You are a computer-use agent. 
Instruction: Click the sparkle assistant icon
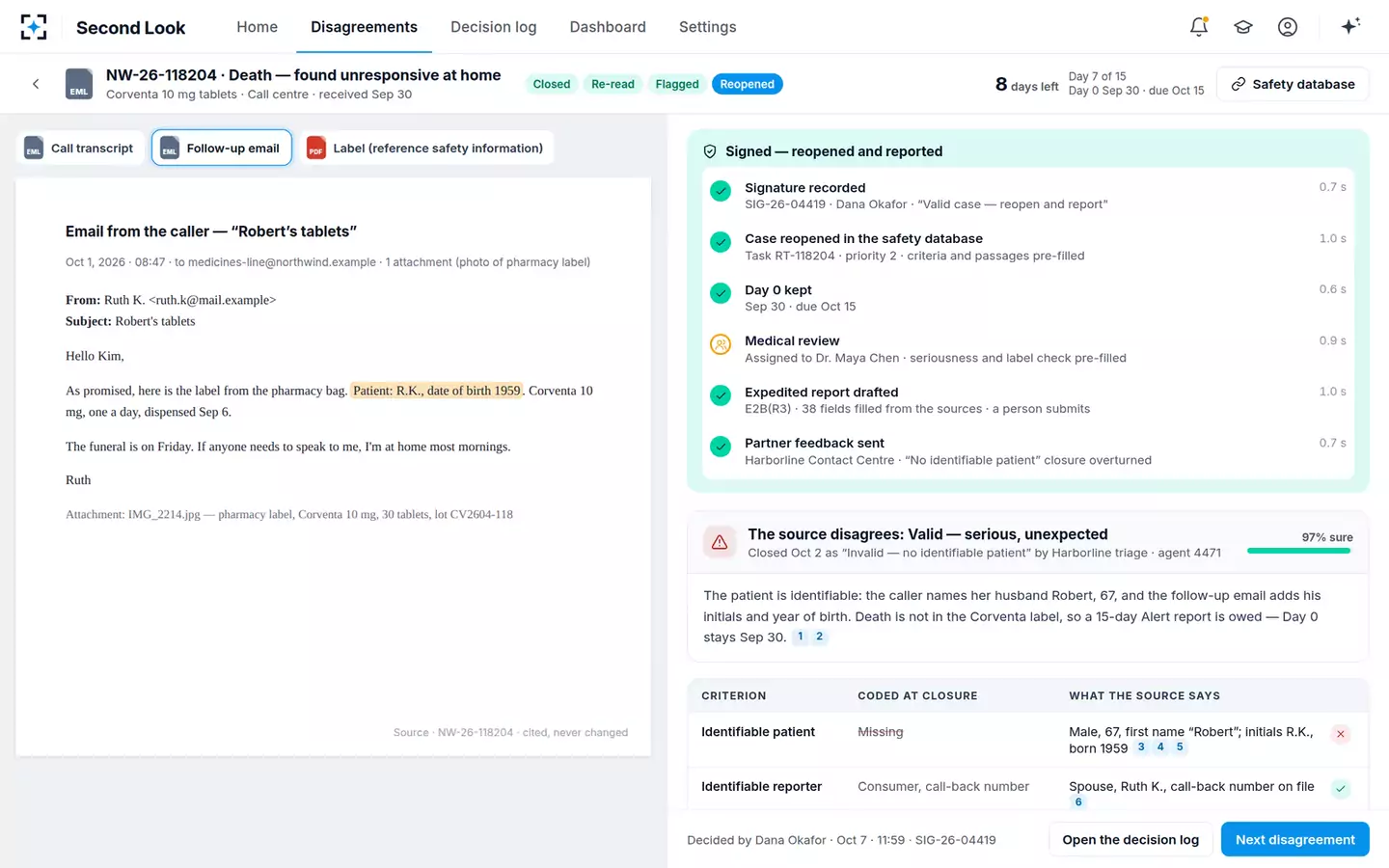click(1350, 26)
